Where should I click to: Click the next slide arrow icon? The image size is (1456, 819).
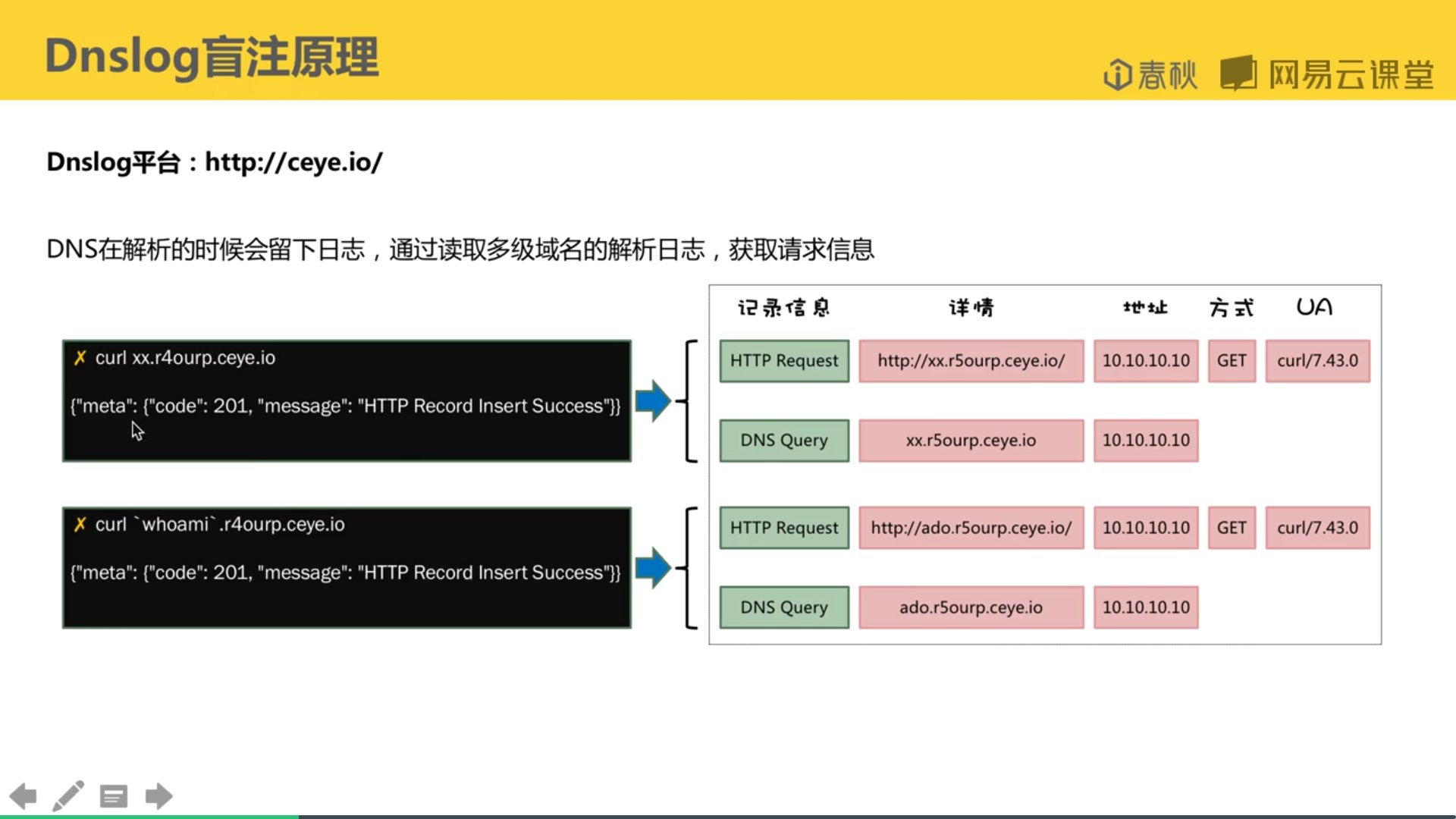click(158, 796)
